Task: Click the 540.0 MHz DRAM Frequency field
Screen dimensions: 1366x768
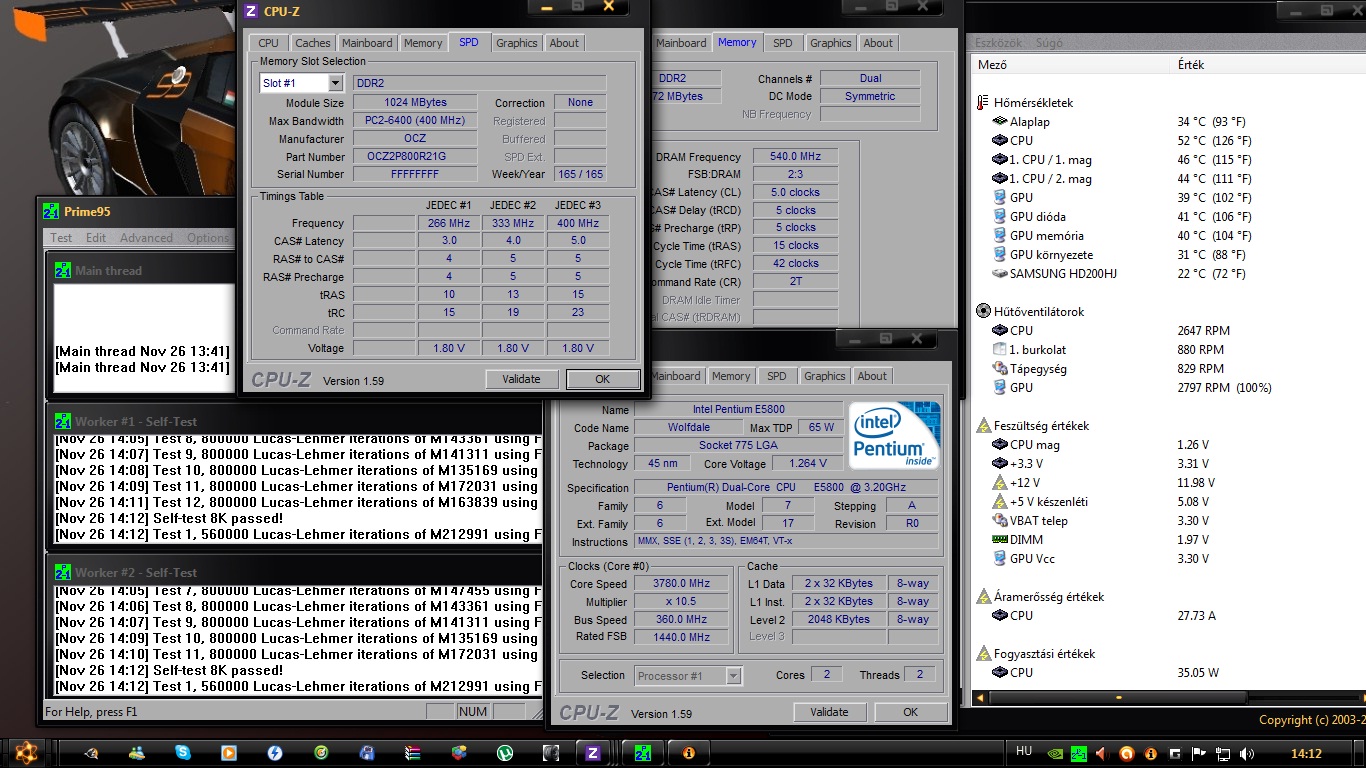Action: click(796, 157)
